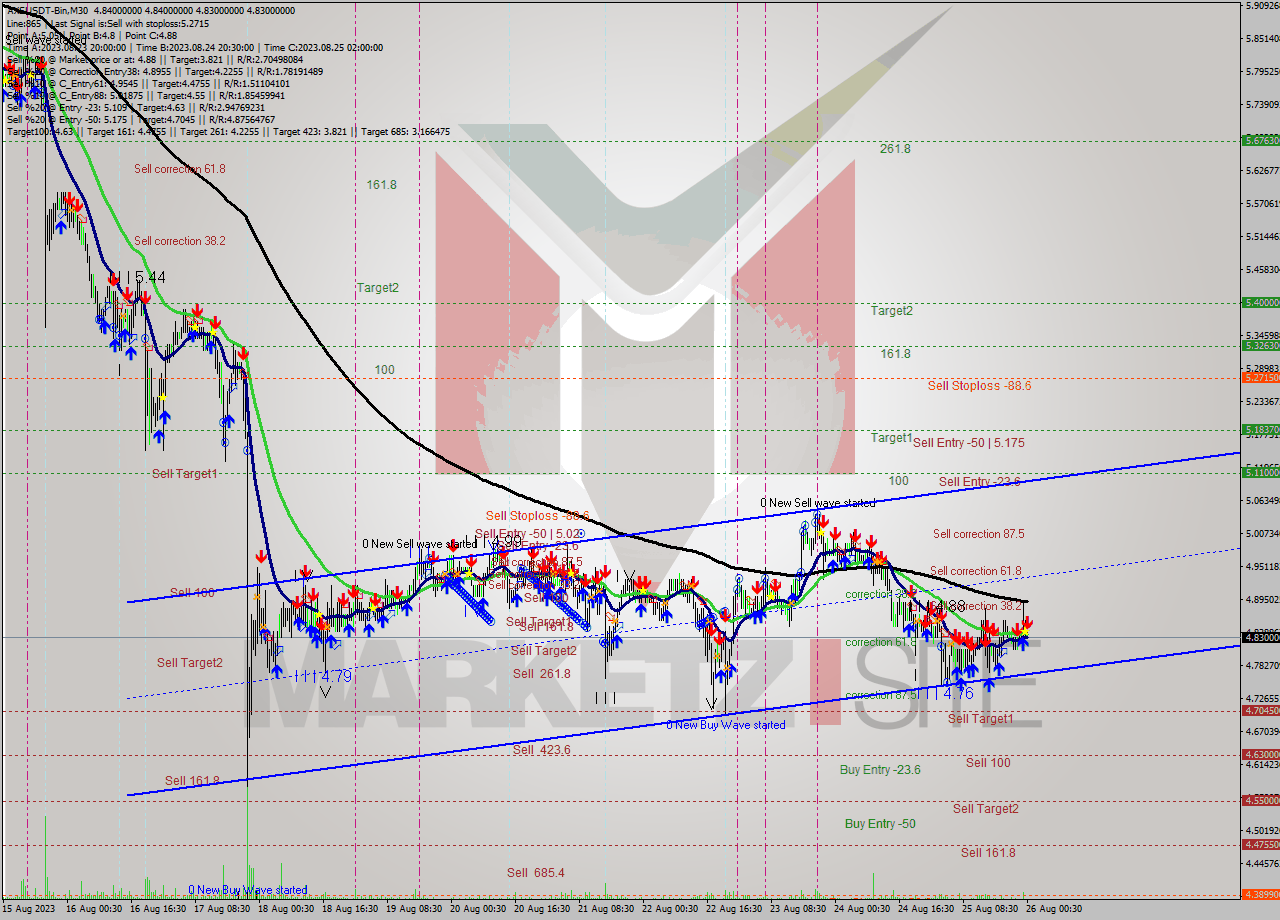Click the 4.55000 price level tag

(x=1260, y=801)
